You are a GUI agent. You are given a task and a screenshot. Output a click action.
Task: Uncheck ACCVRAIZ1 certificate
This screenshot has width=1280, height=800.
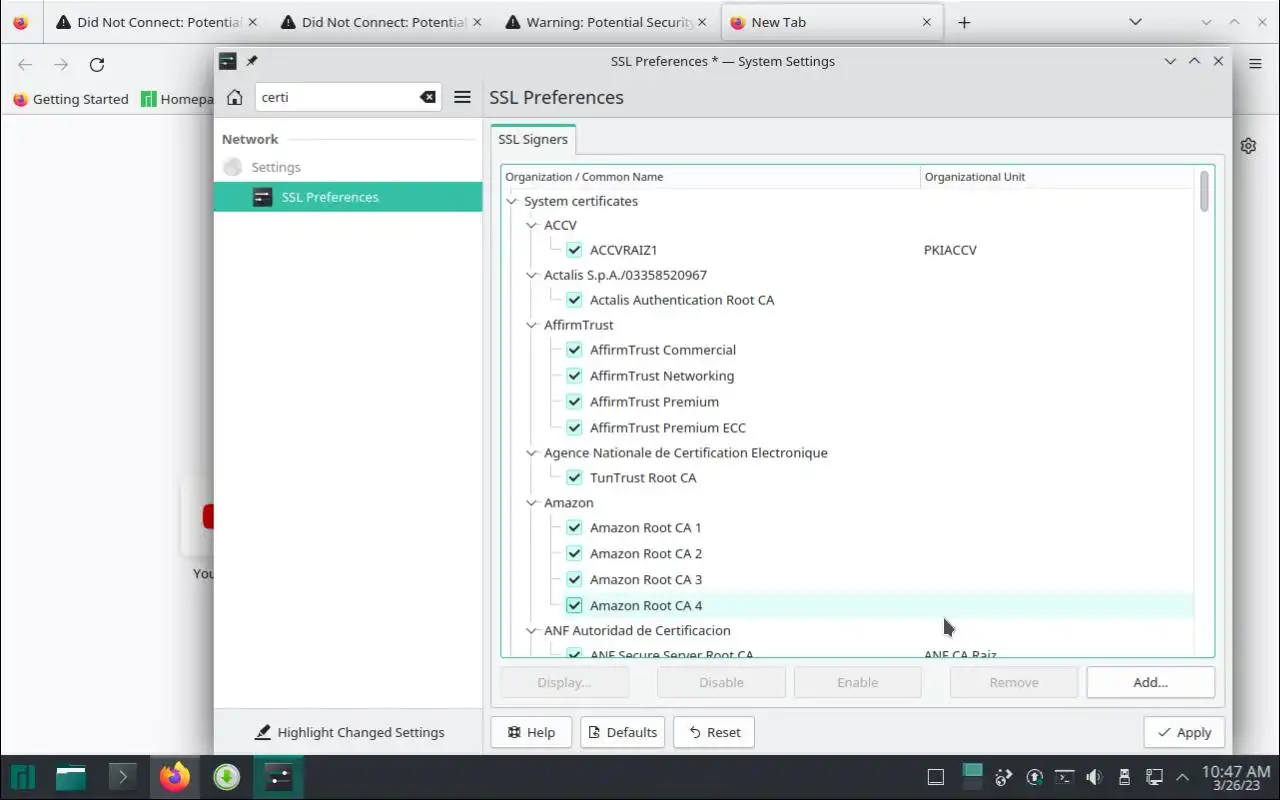click(574, 250)
